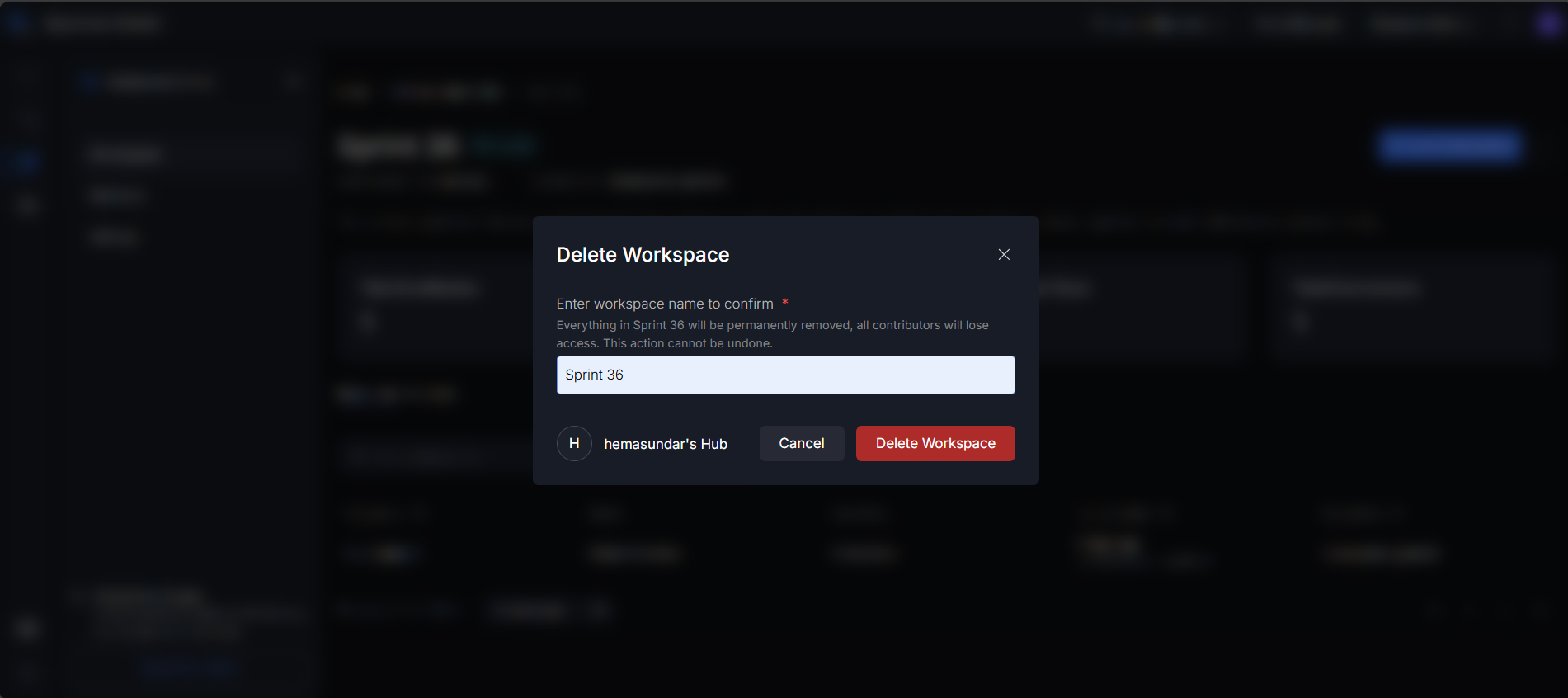
Task: Click the blue link at sidebar bottom
Action: [189, 667]
